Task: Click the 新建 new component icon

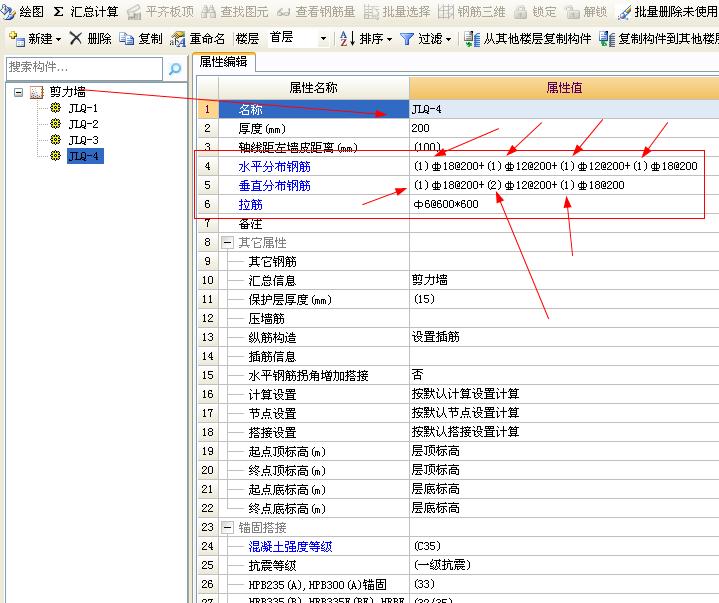Action: coord(17,39)
